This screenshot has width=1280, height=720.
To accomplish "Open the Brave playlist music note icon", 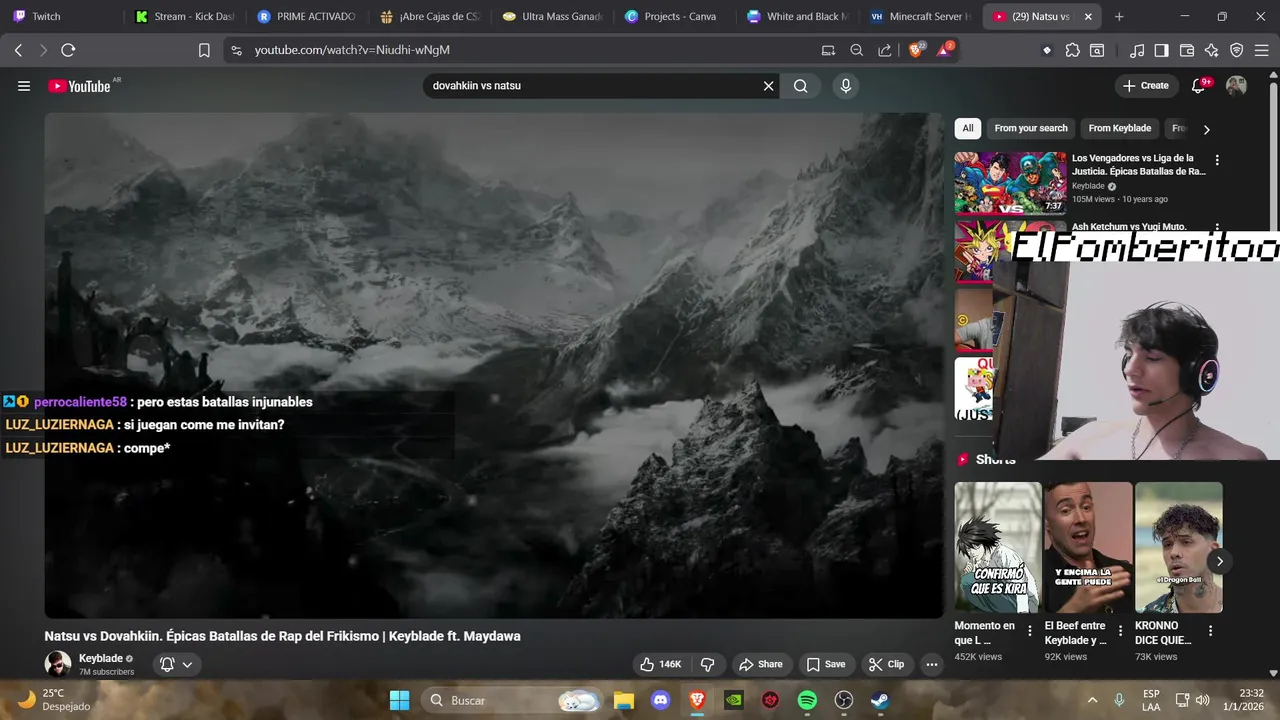I will (1137, 50).
